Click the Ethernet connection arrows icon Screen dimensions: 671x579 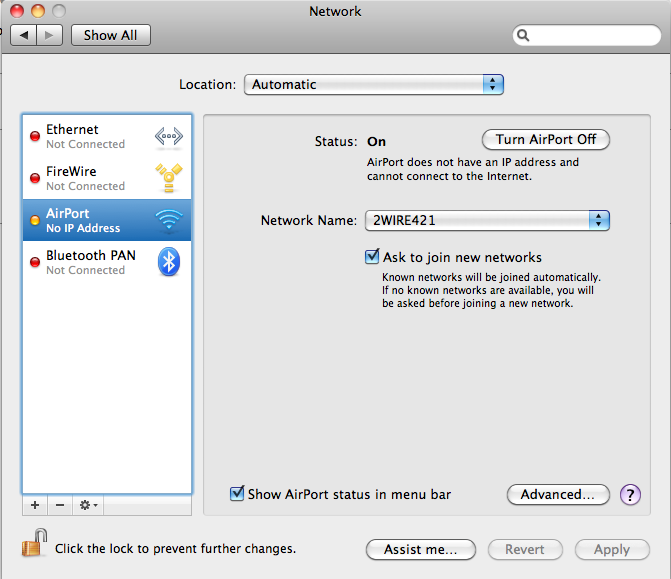pyautogui.click(x=169, y=137)
